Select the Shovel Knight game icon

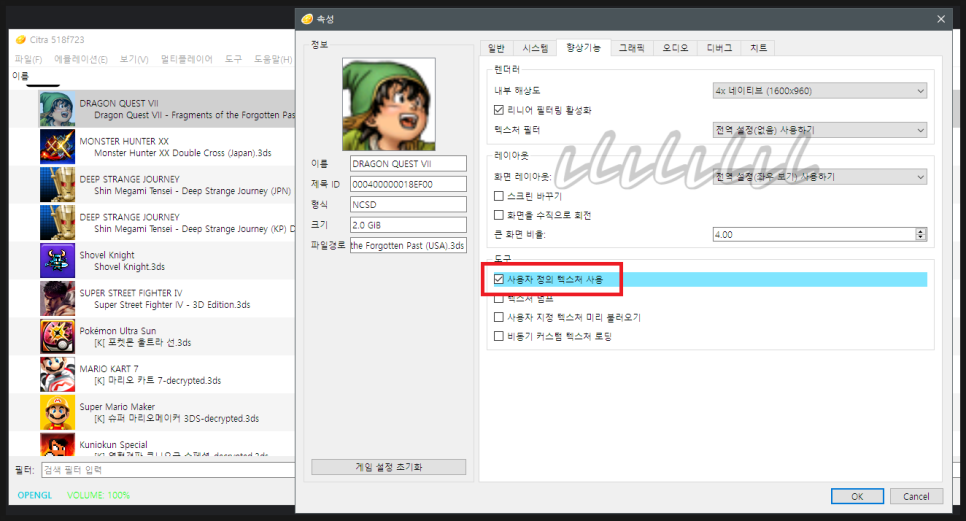coord(57,260)
